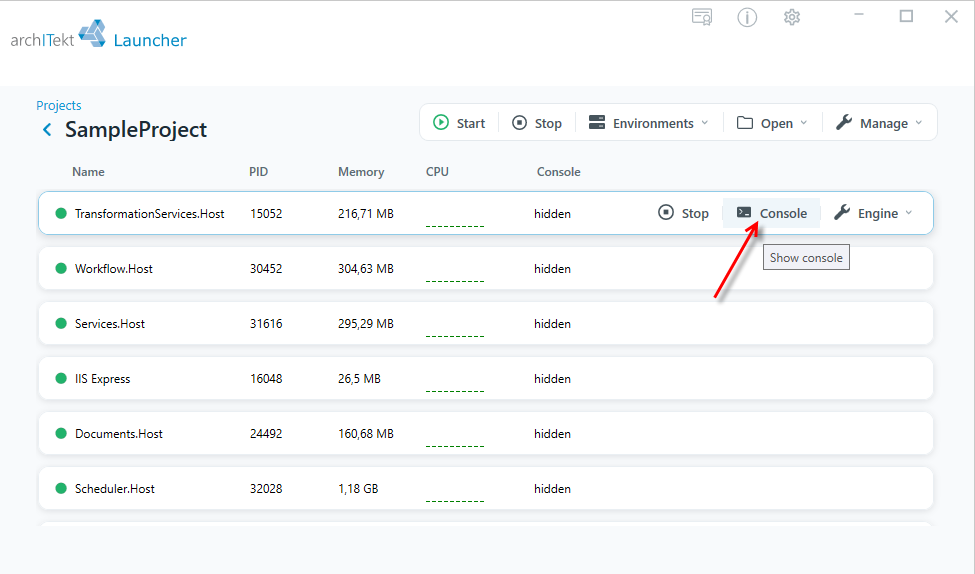Click the PID column header
The height and width of the screenshot is (574, 975).
point(259,172)
